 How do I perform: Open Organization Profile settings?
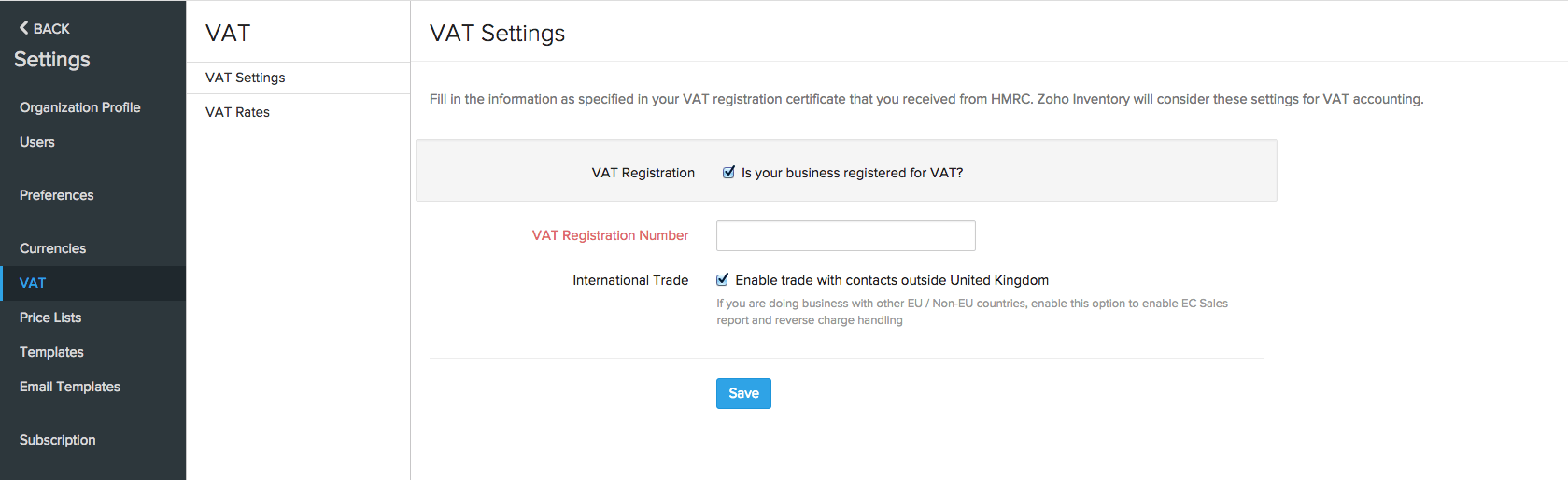point(80,107)
